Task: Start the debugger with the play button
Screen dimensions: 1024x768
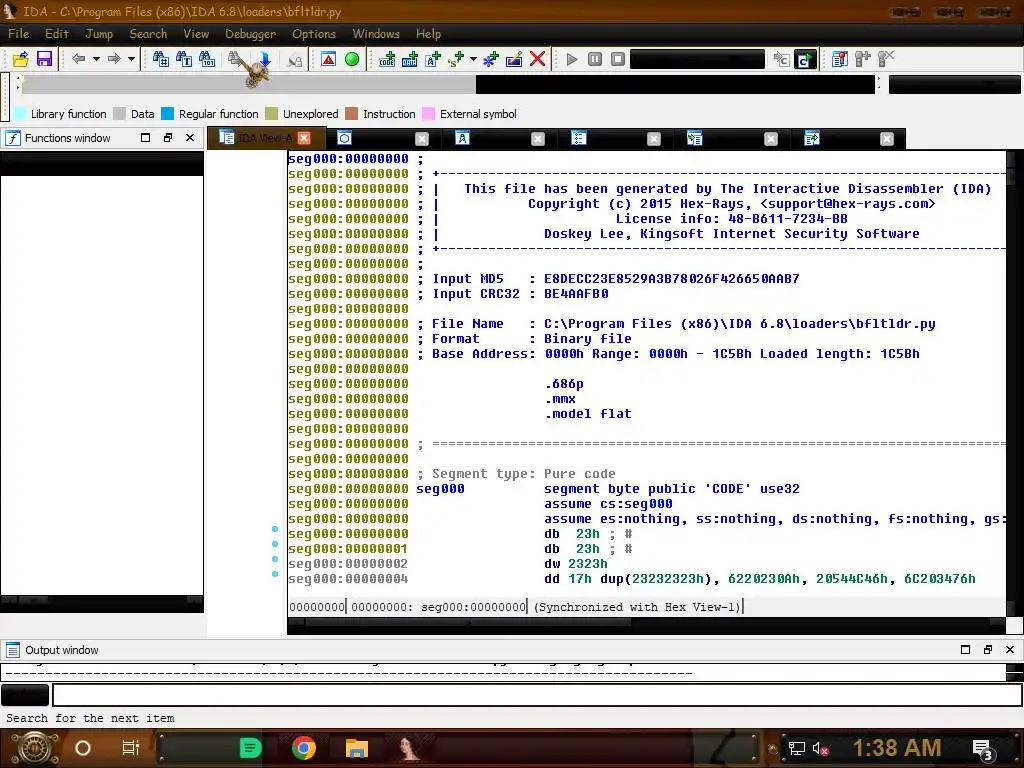Action: [572, 59]
